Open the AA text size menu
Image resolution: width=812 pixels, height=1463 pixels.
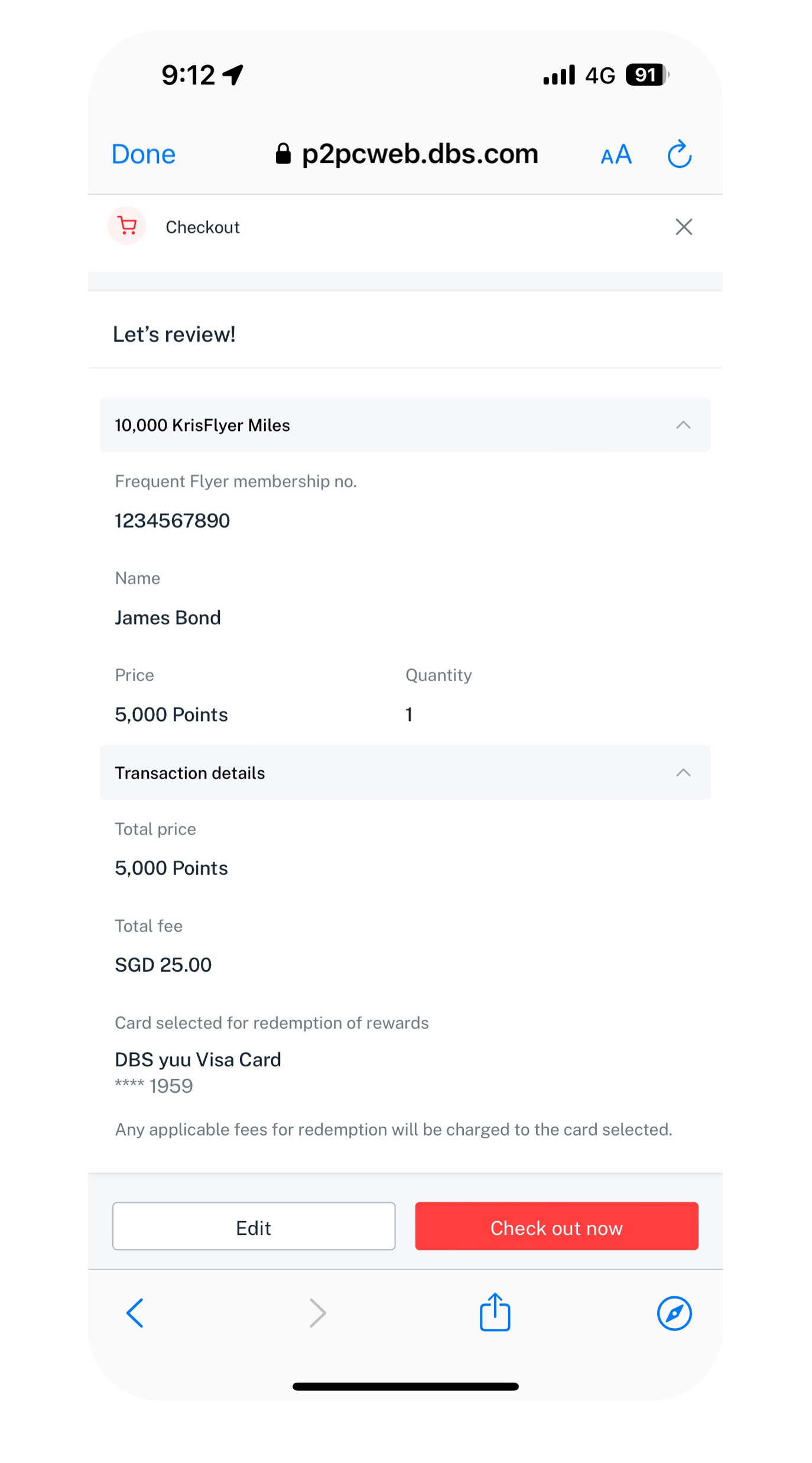[616, 155]
